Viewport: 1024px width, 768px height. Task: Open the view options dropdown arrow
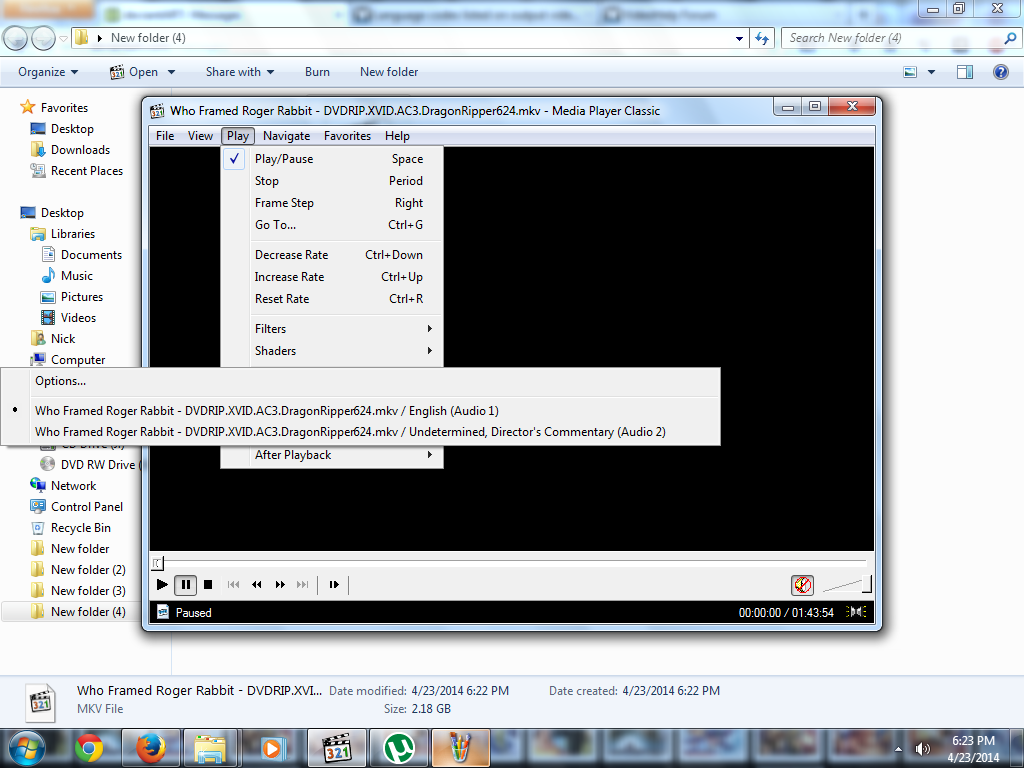point(931,72)
